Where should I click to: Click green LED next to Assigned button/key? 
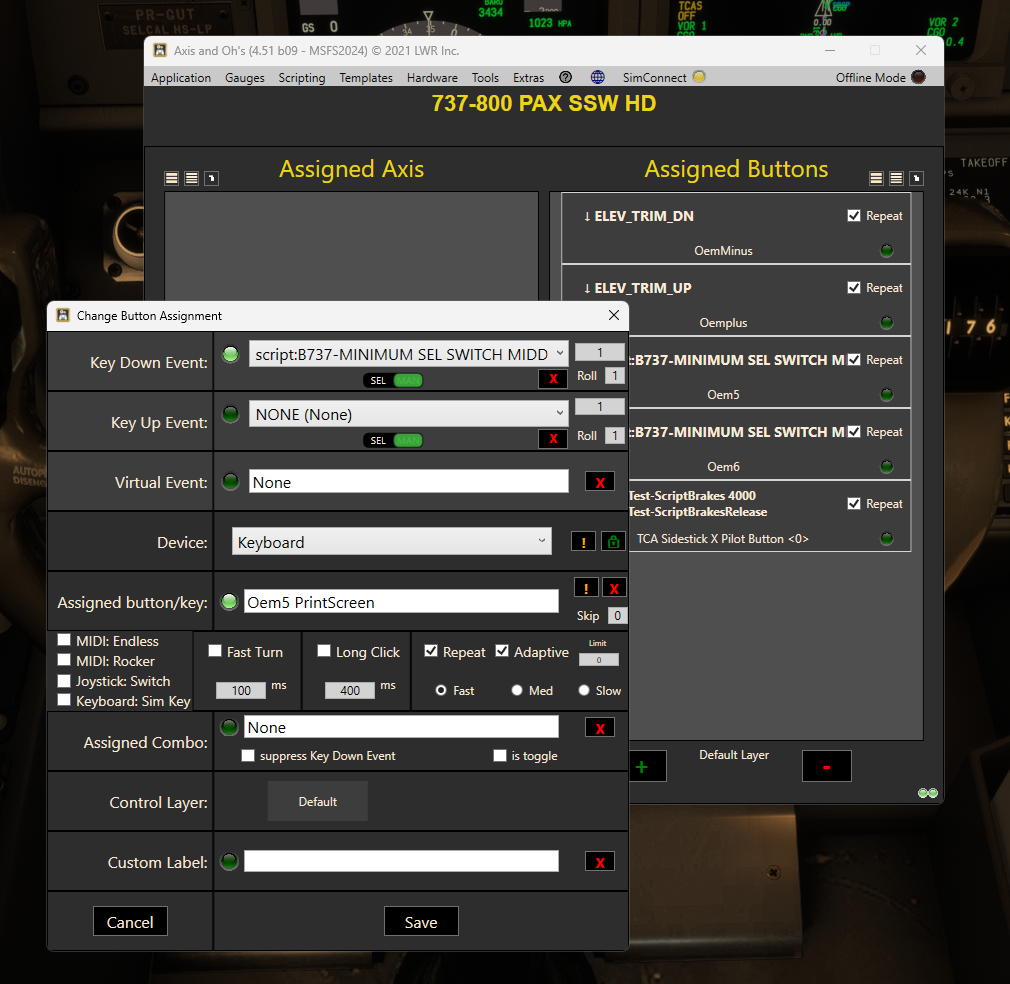pyautogui.click(x=229, y=601)
